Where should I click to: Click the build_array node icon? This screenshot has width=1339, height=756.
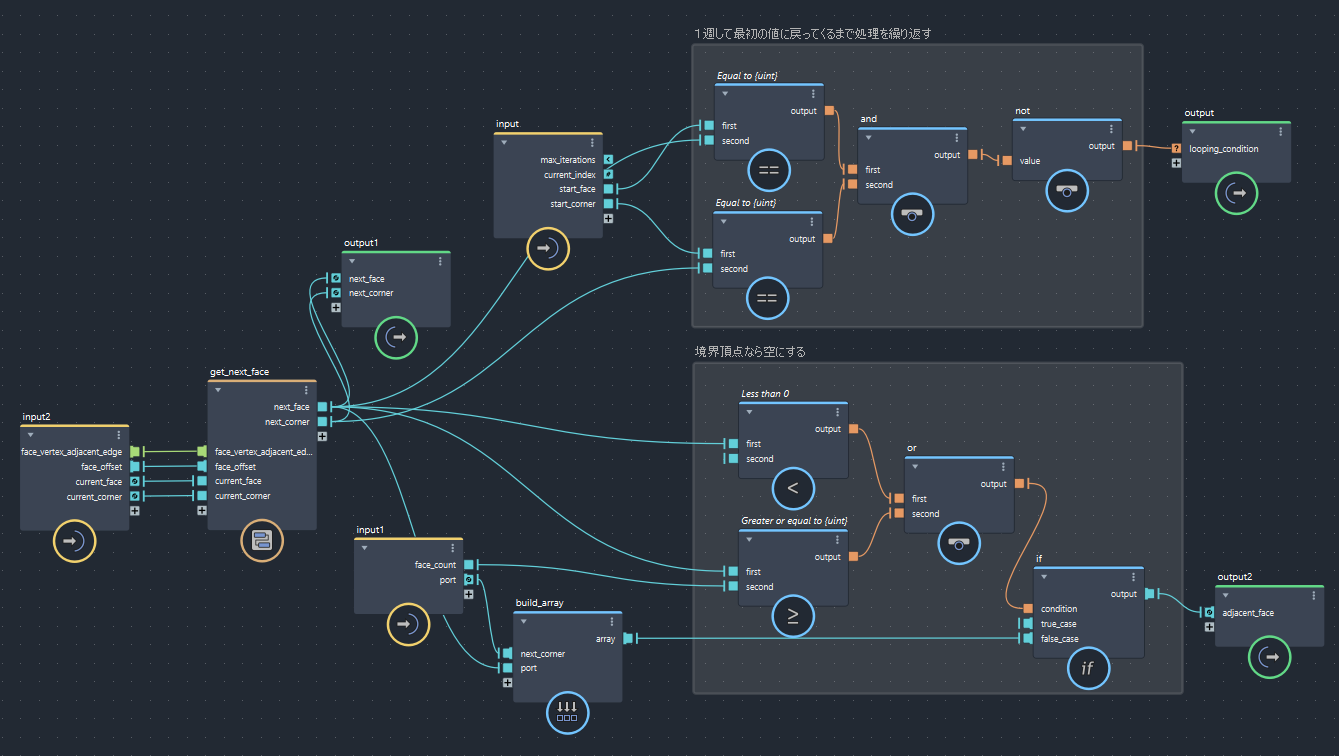pos(567,713)
